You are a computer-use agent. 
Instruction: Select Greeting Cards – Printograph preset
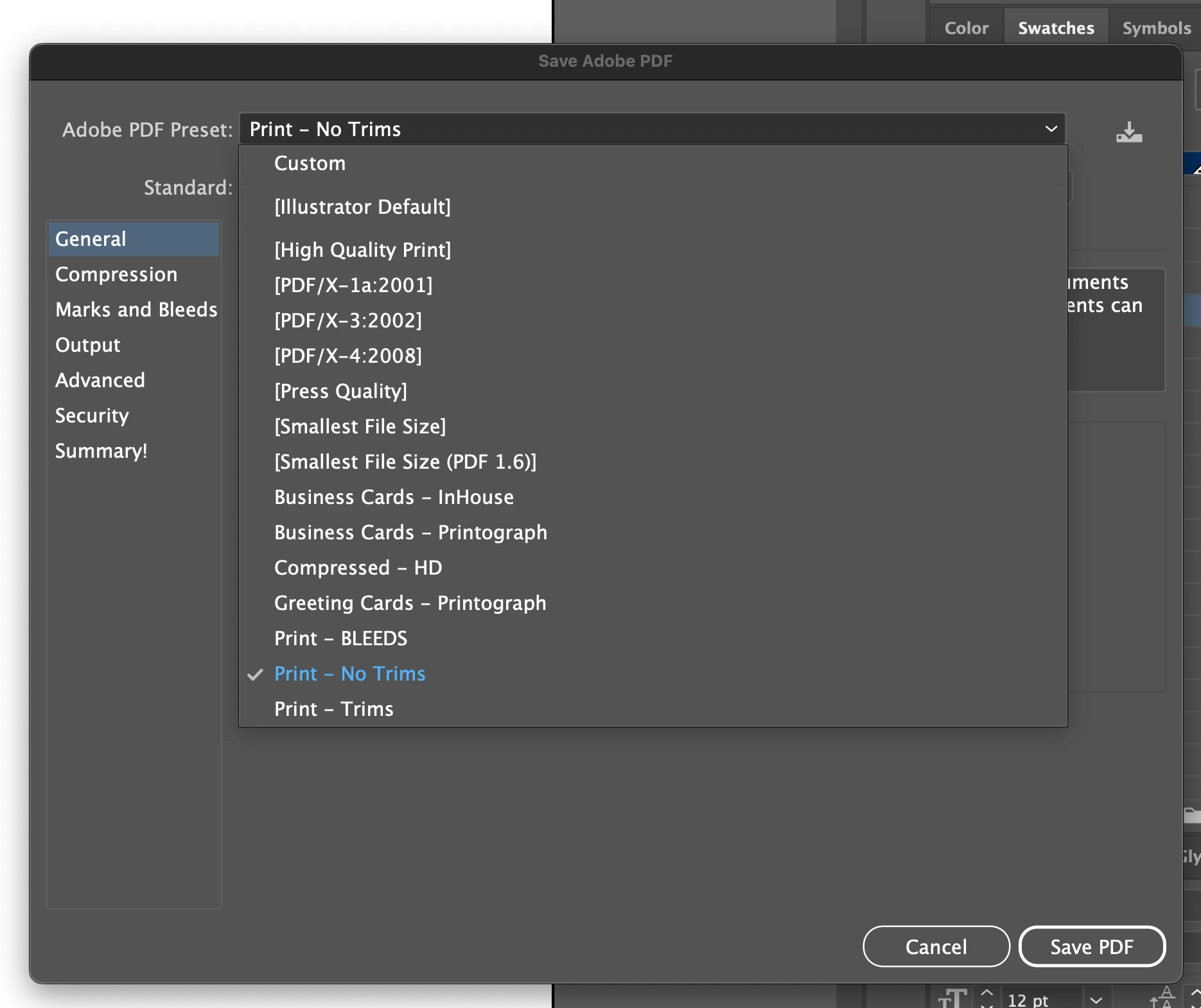click(x=653, y=603)
